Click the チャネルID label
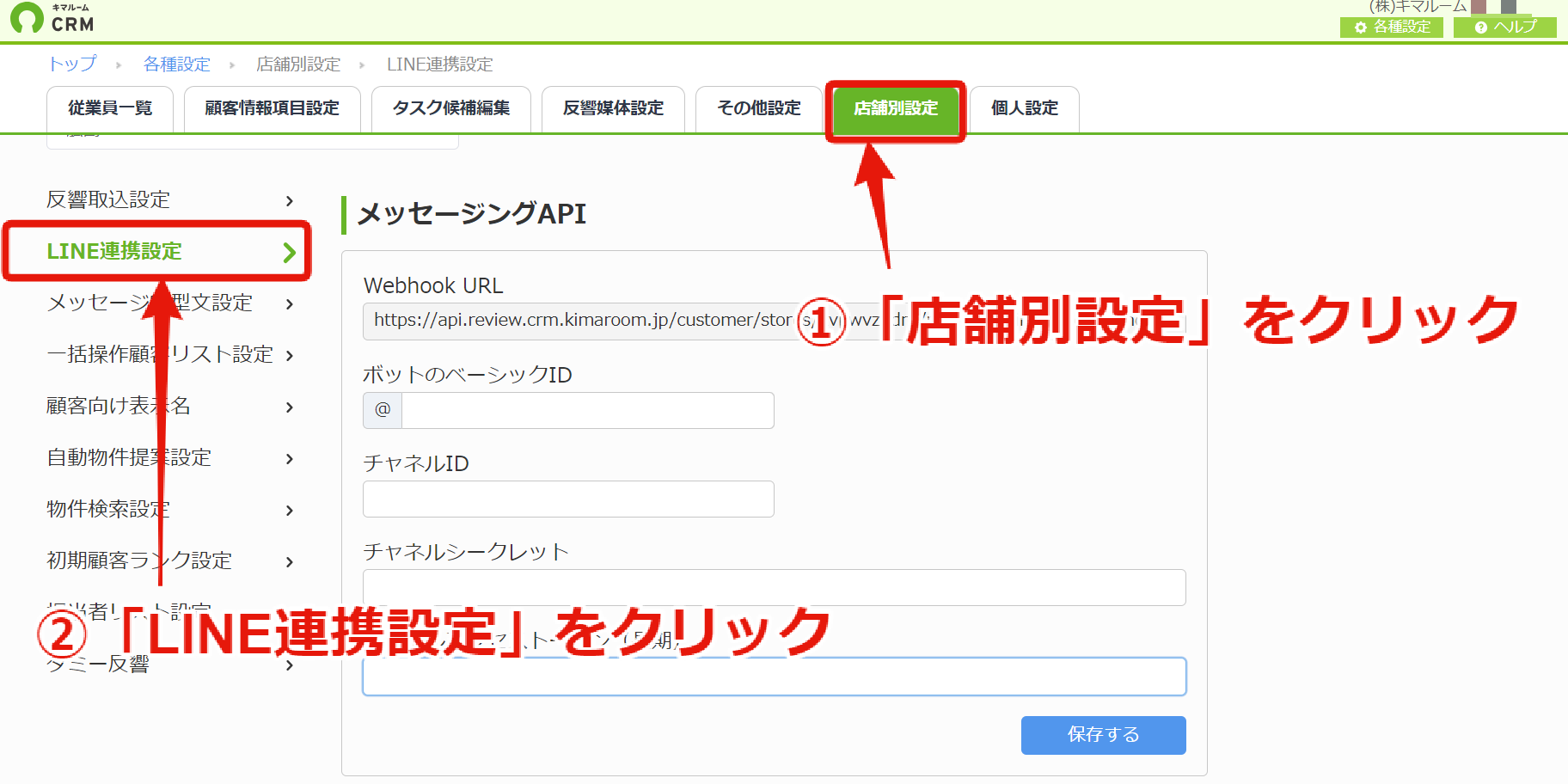The image size is (1568, 784). coord(416,463)
